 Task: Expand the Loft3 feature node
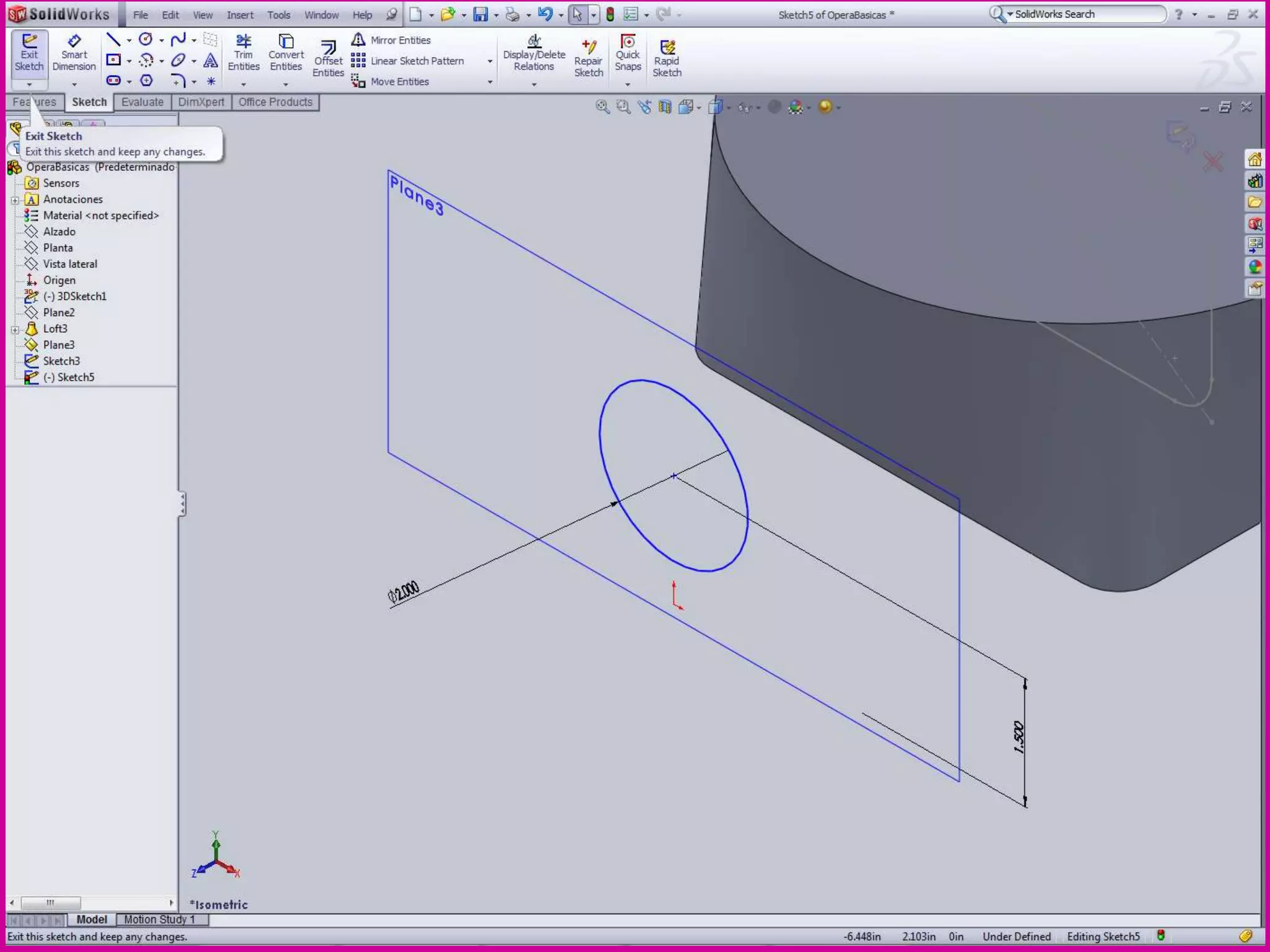[15, 330]
